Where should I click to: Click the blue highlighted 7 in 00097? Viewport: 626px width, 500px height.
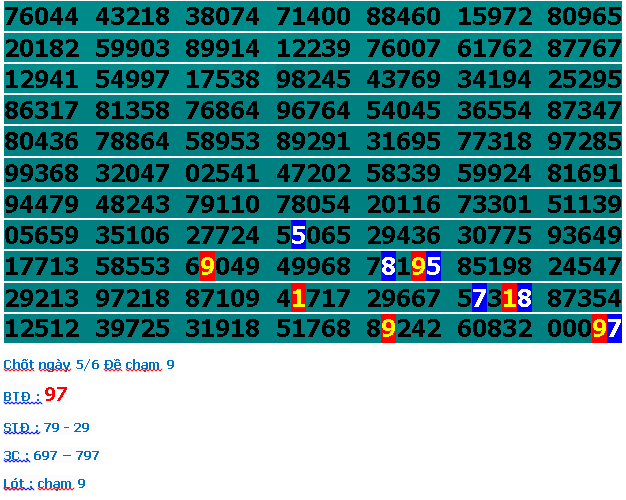[x=614, y=329]
